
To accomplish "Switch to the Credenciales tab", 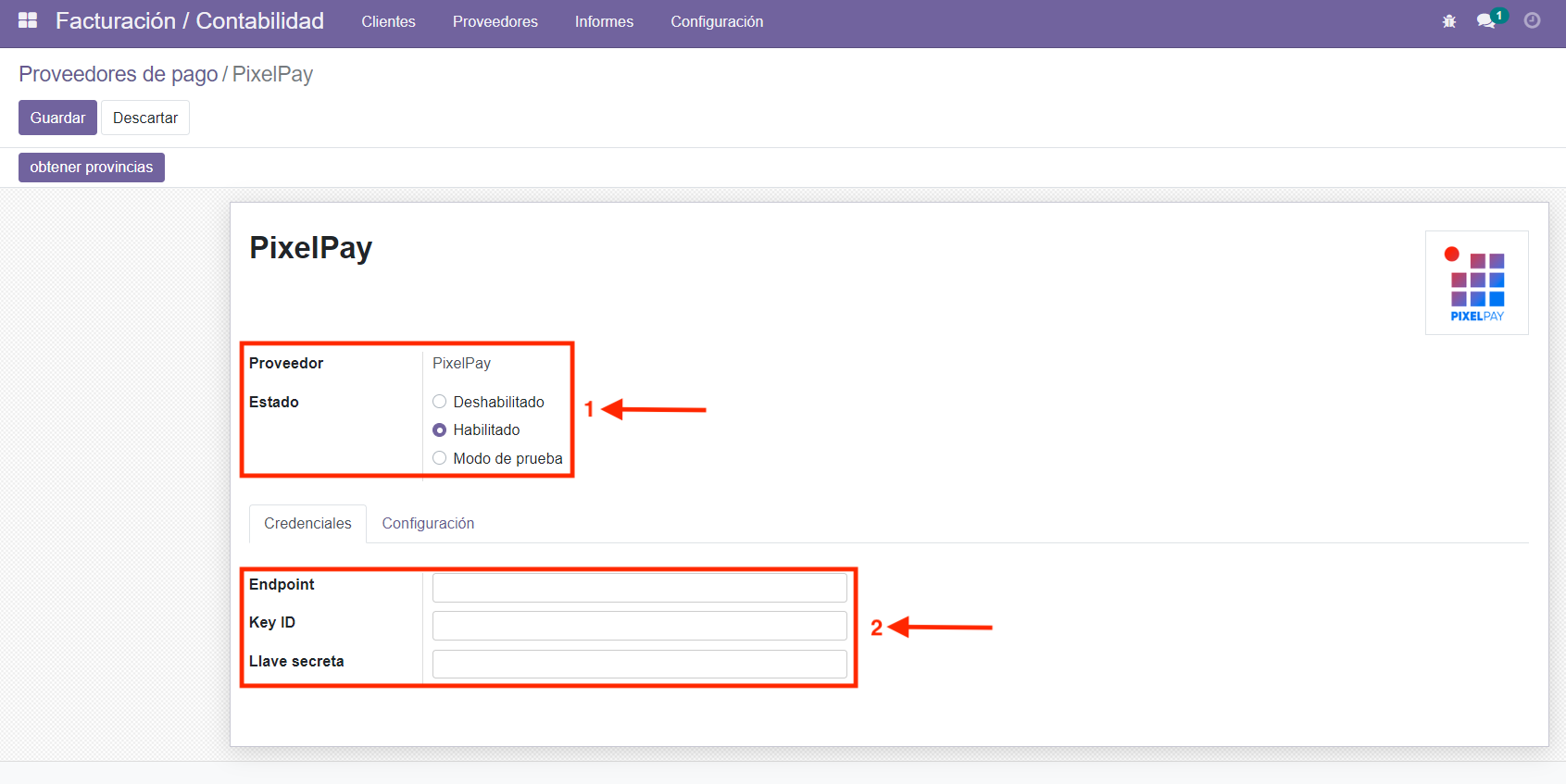I will pos(307,523).
